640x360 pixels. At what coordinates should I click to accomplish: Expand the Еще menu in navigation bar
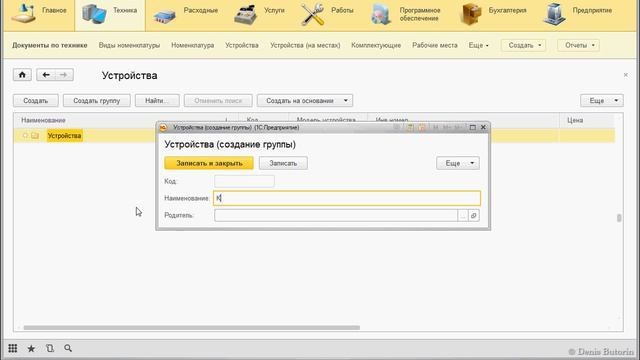click(478, 45)
